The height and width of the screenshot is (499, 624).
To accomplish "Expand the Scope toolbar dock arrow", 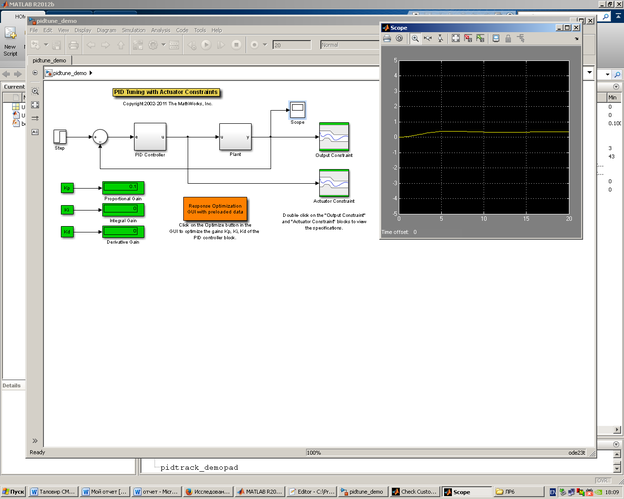I will (575, 38).
